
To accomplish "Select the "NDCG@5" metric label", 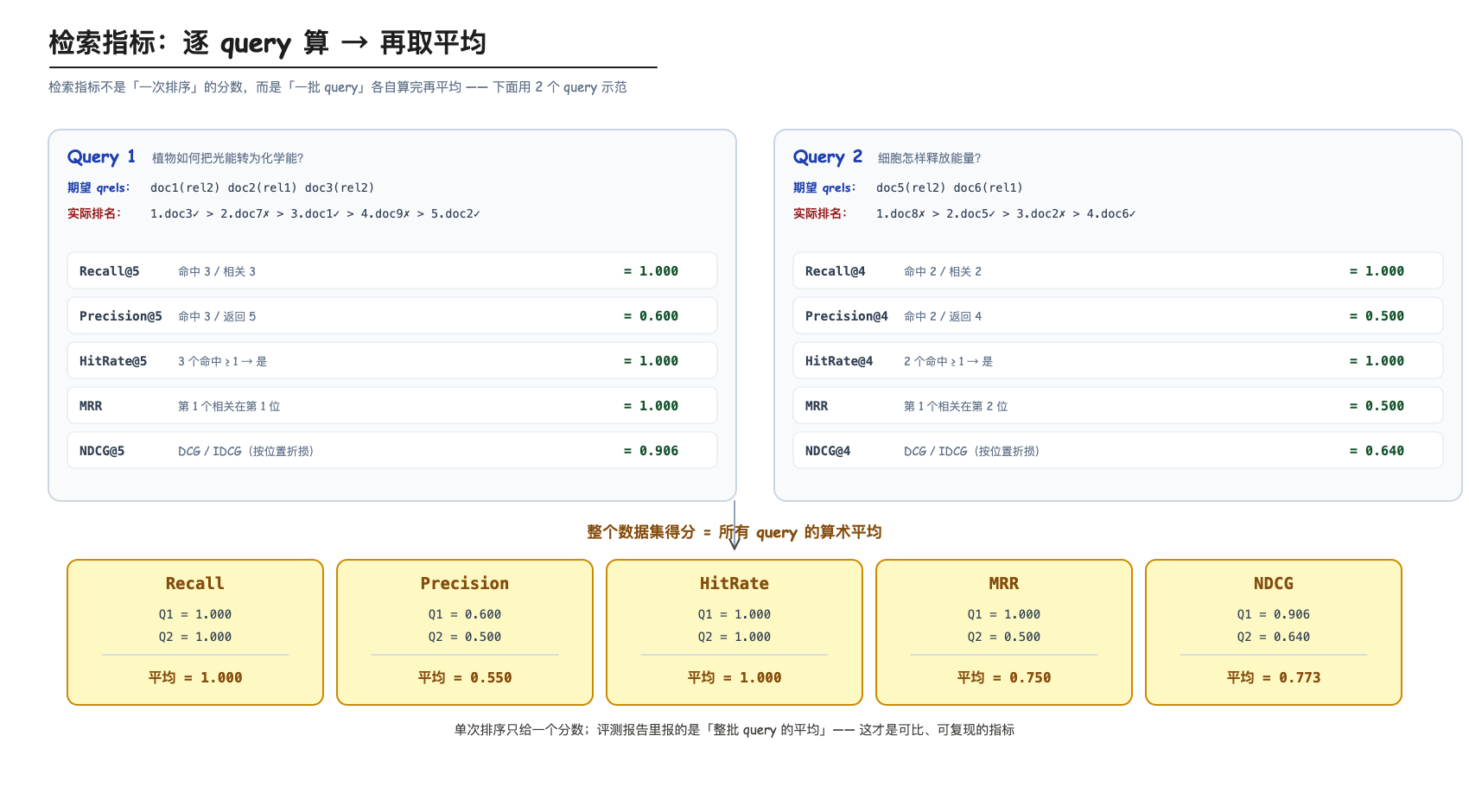I will point(102,451).
